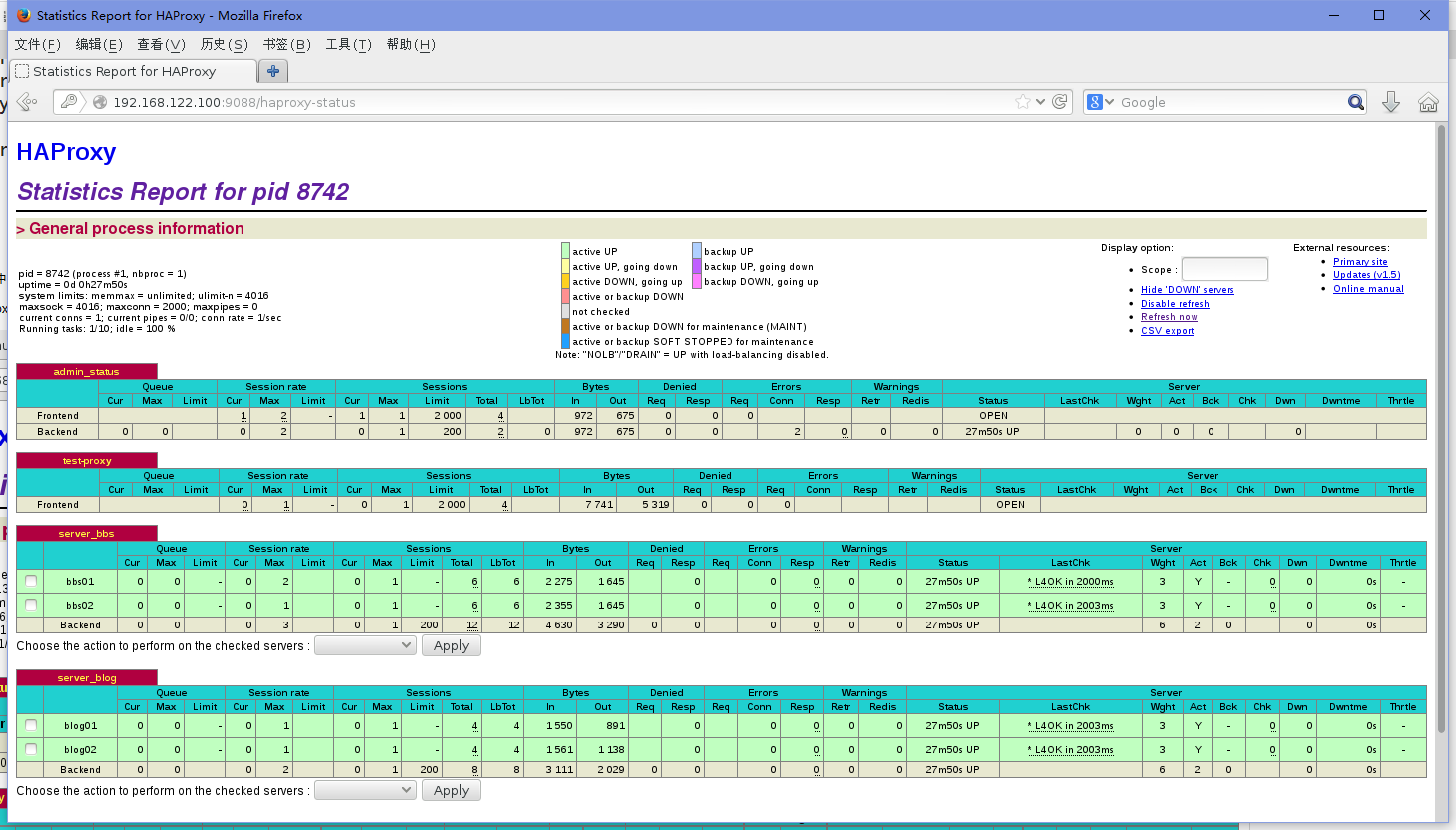Click the Disable refresh link
The width and height of the screenshot is (1456, 830).
pos(1175,304)
